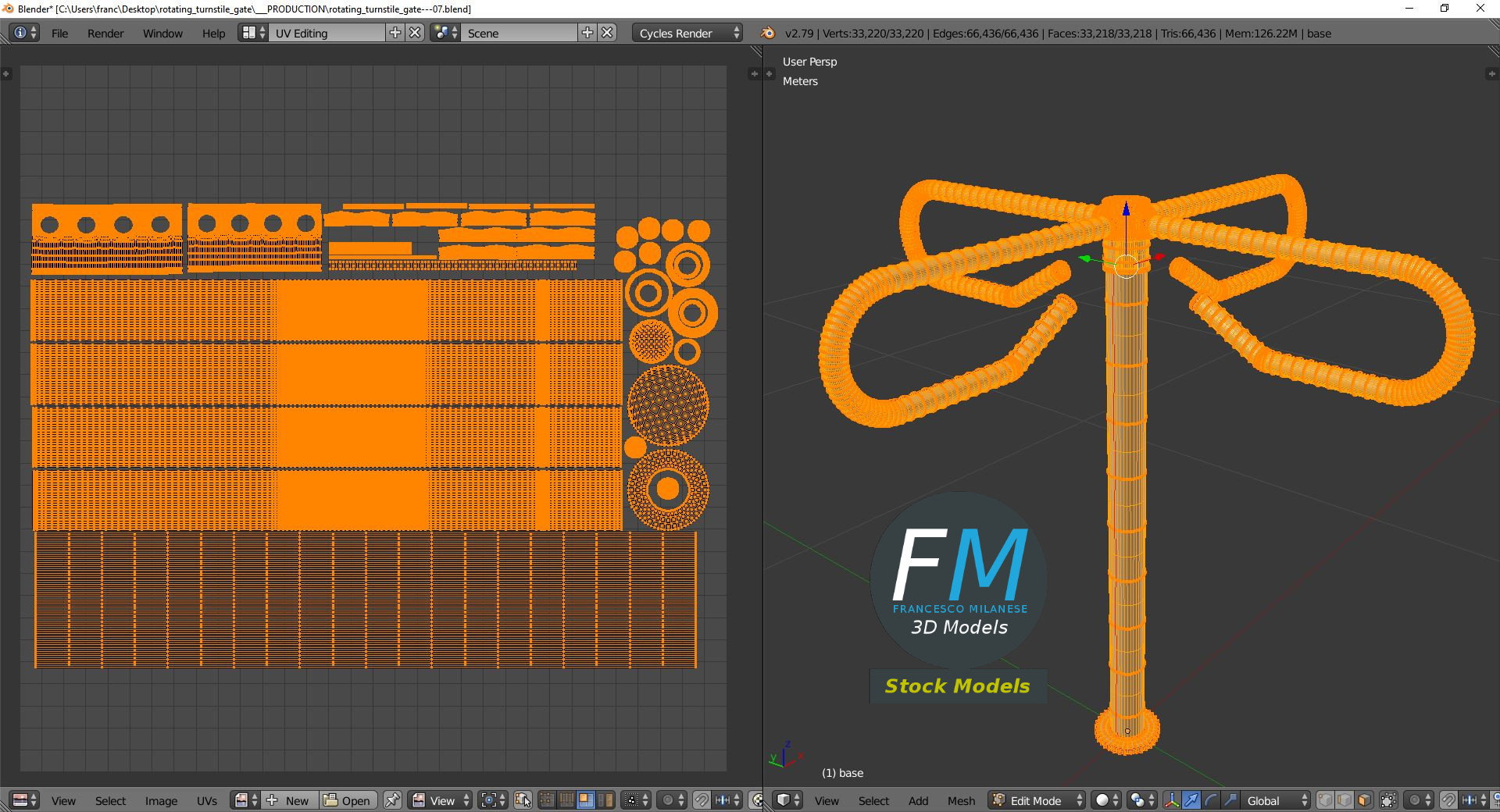Enable the scale manipulator

1230,800
